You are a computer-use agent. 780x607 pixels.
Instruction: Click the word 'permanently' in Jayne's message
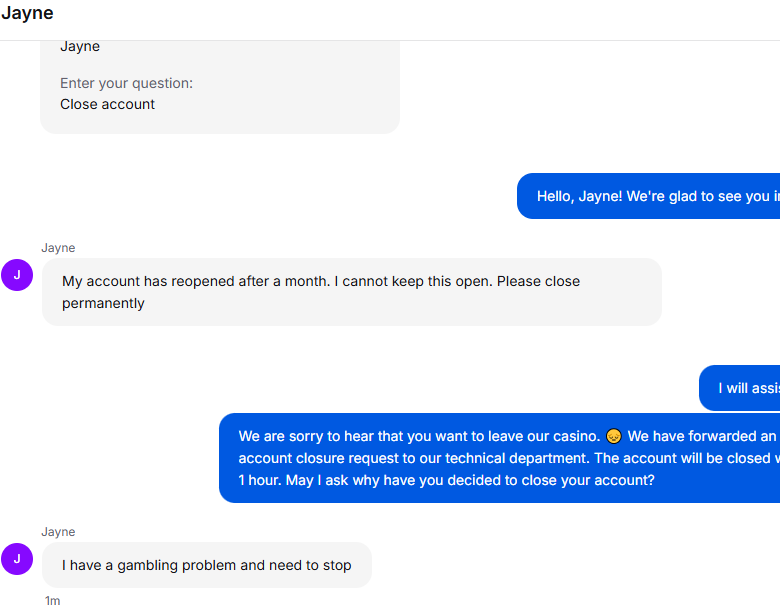103,304
